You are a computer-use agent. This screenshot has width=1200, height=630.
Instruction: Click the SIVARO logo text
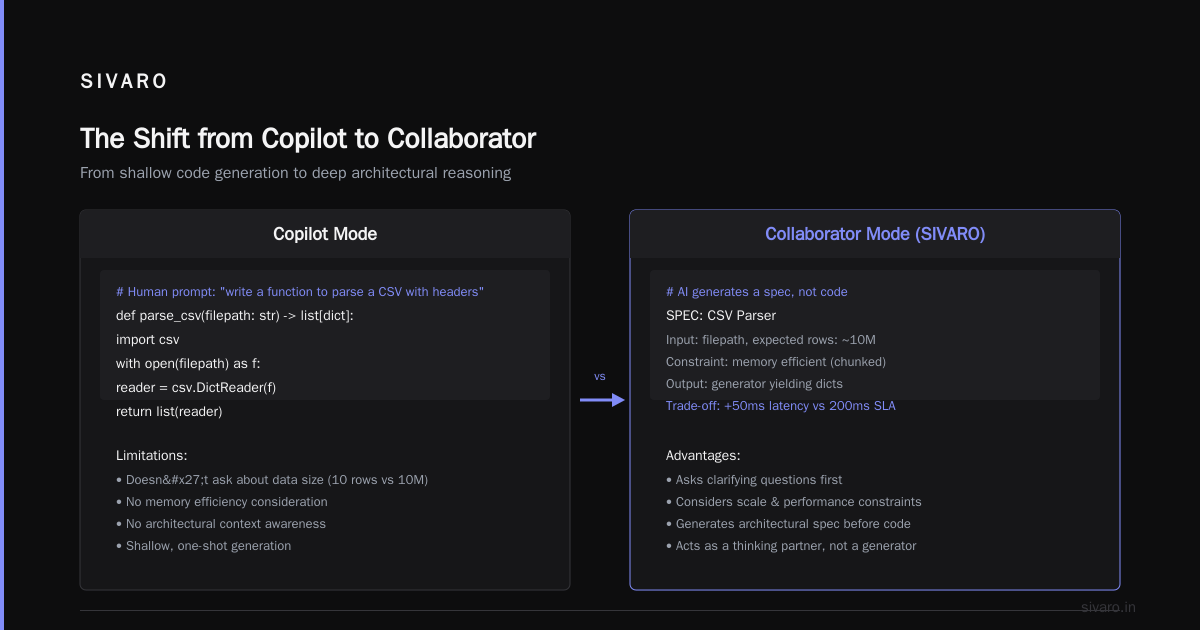point(124,82)
